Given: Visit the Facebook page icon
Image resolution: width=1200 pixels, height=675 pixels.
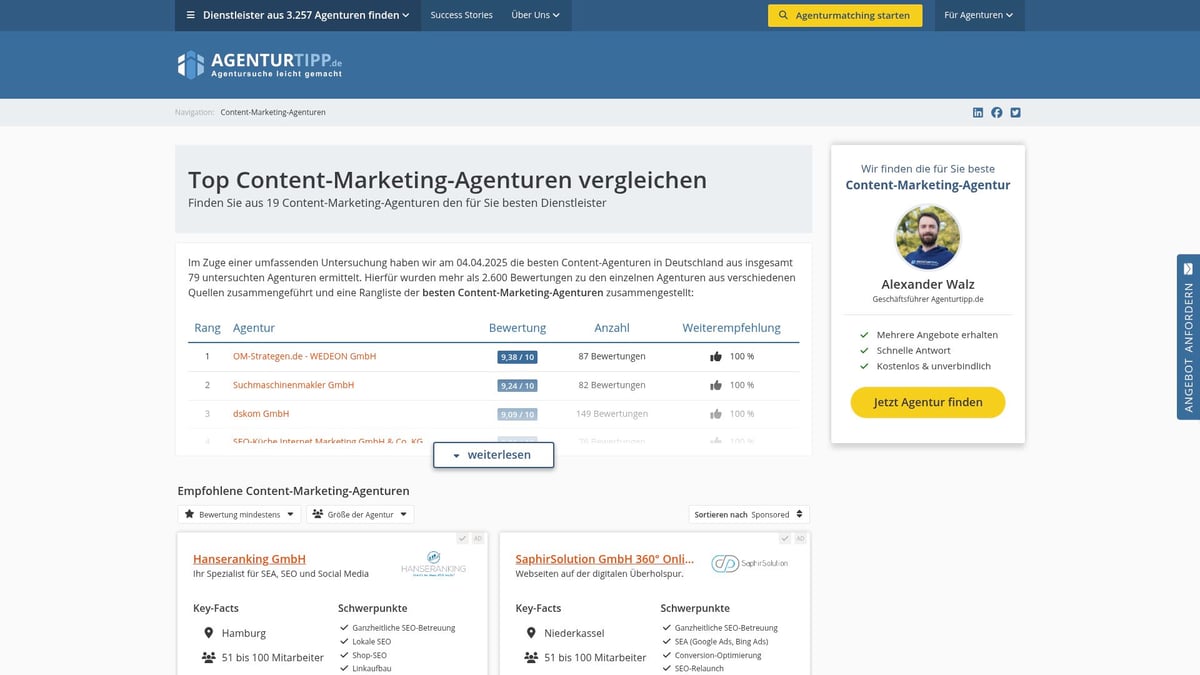Looking at the screenshot, I should (996, 112).
